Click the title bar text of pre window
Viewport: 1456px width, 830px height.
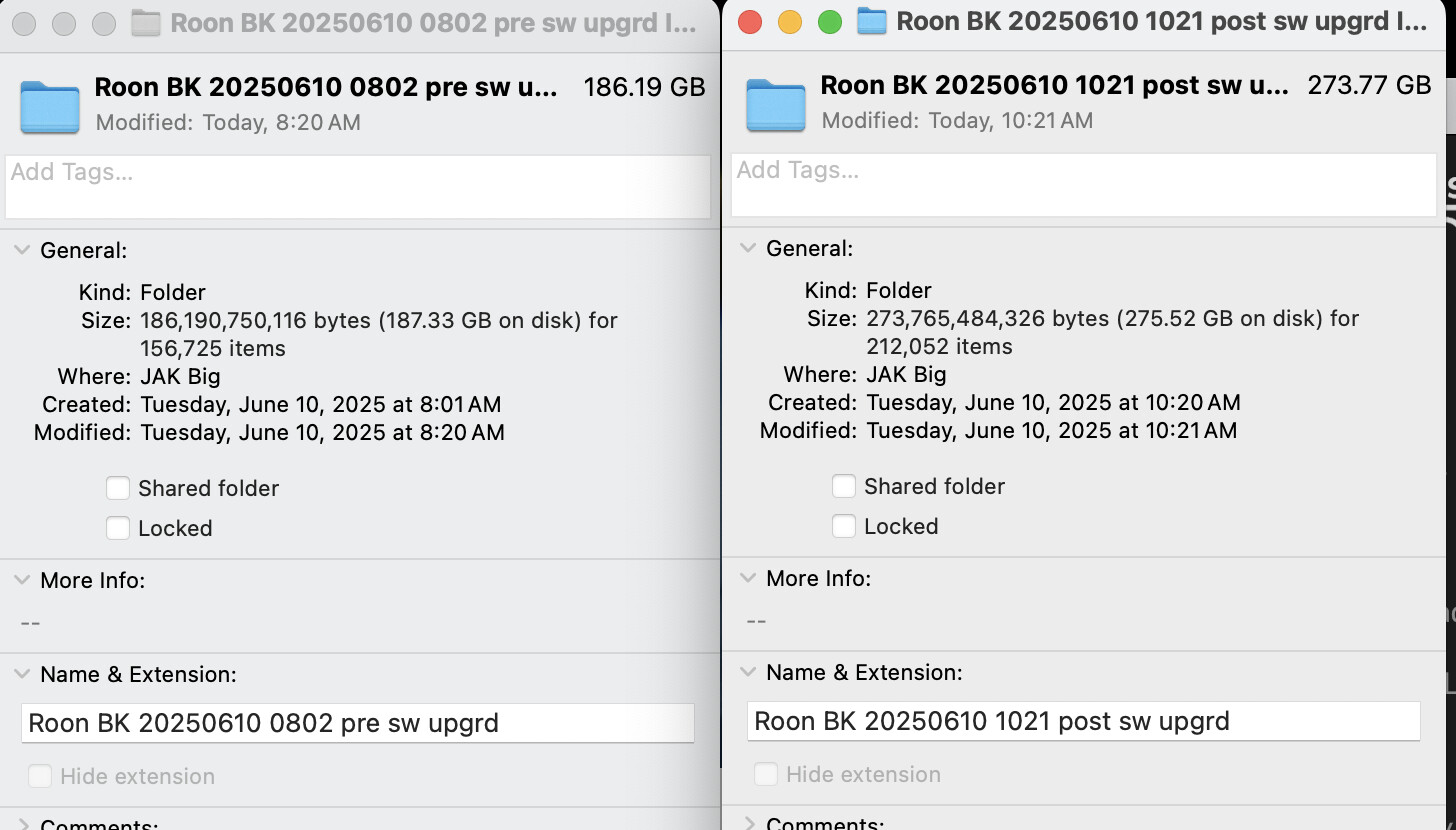click(x=435, y=23)
